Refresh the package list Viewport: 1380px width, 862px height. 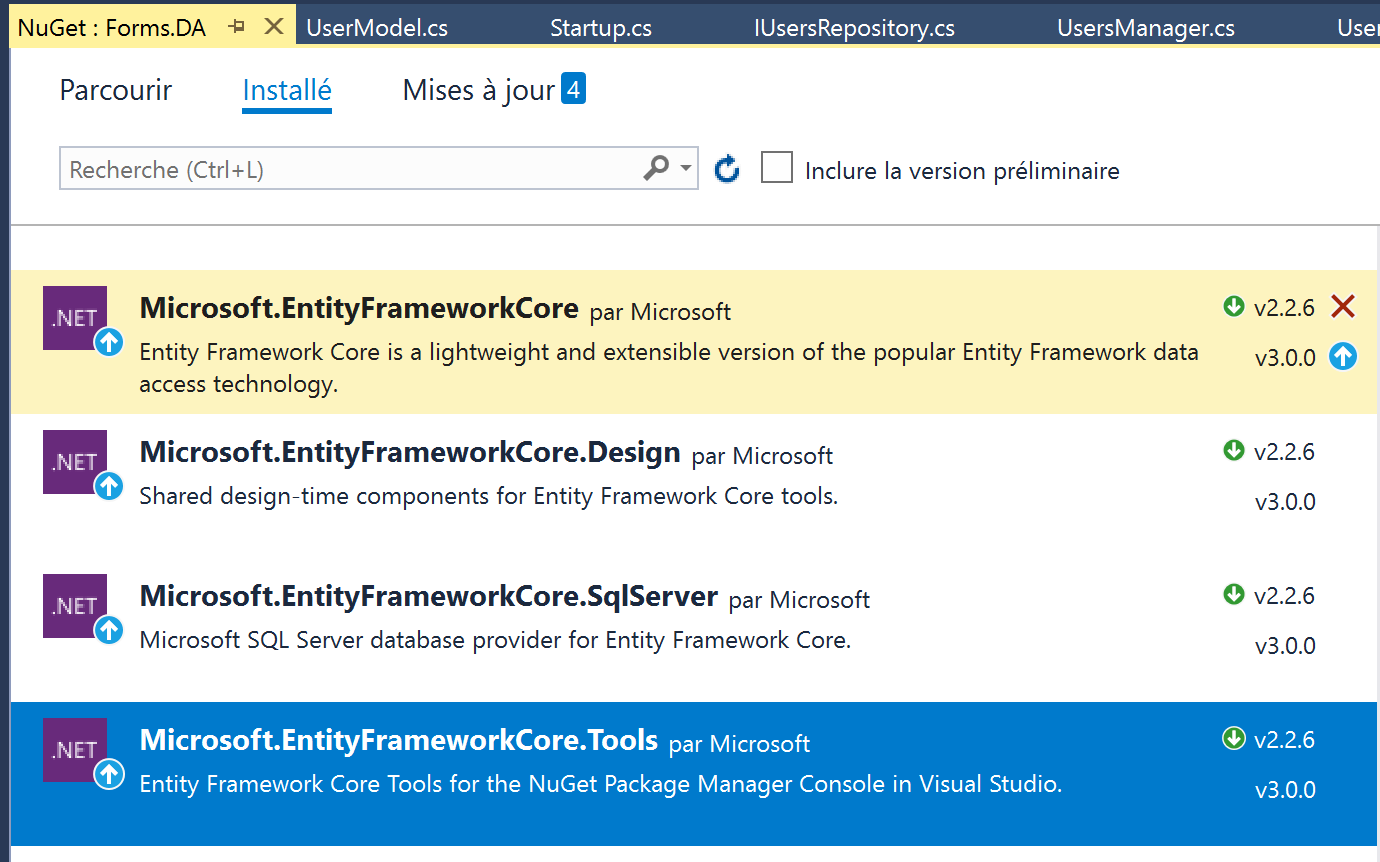click(727, 169)
